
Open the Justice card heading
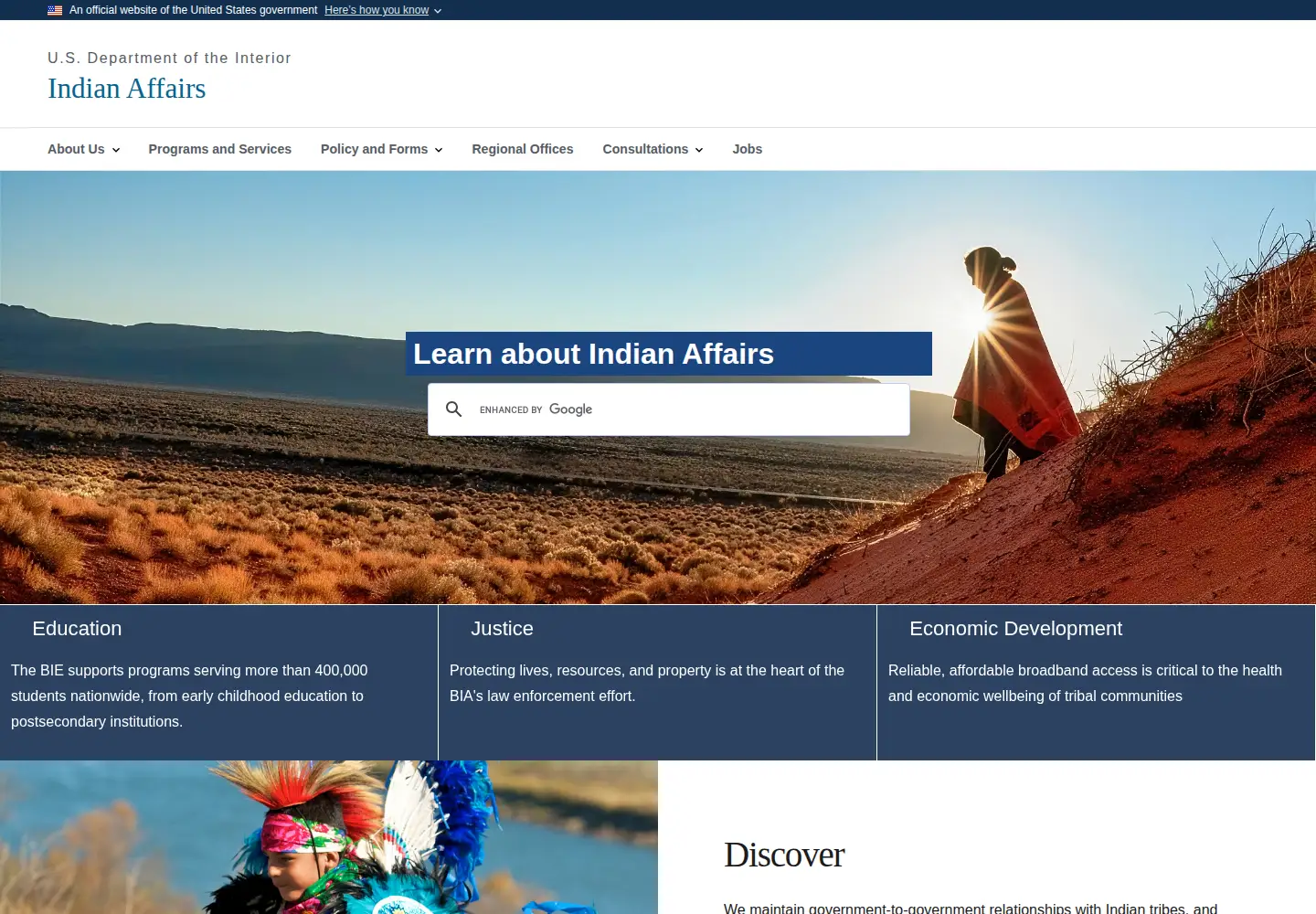click(502, 629)
